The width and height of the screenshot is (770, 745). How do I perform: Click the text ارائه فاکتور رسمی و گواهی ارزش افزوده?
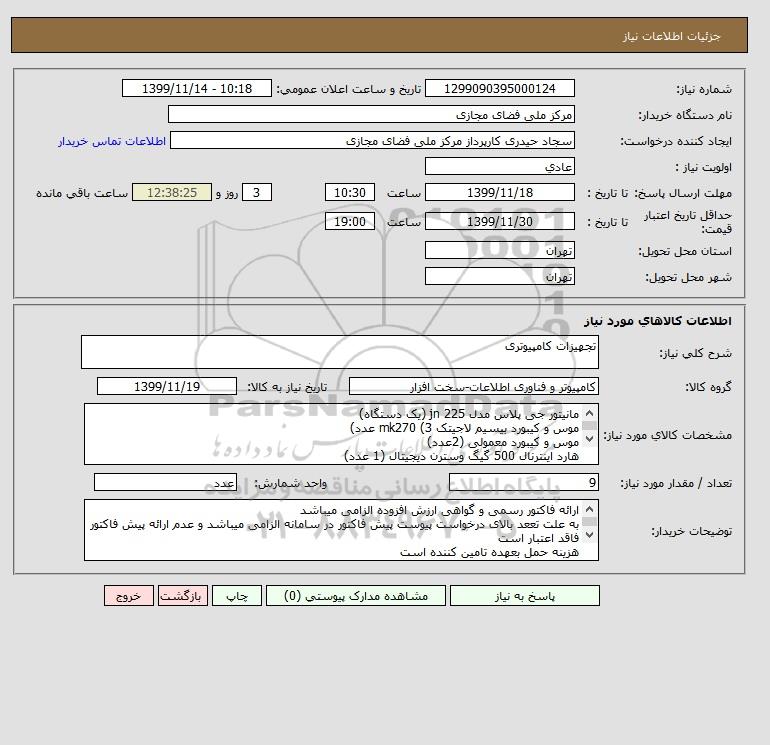(472, 510)
